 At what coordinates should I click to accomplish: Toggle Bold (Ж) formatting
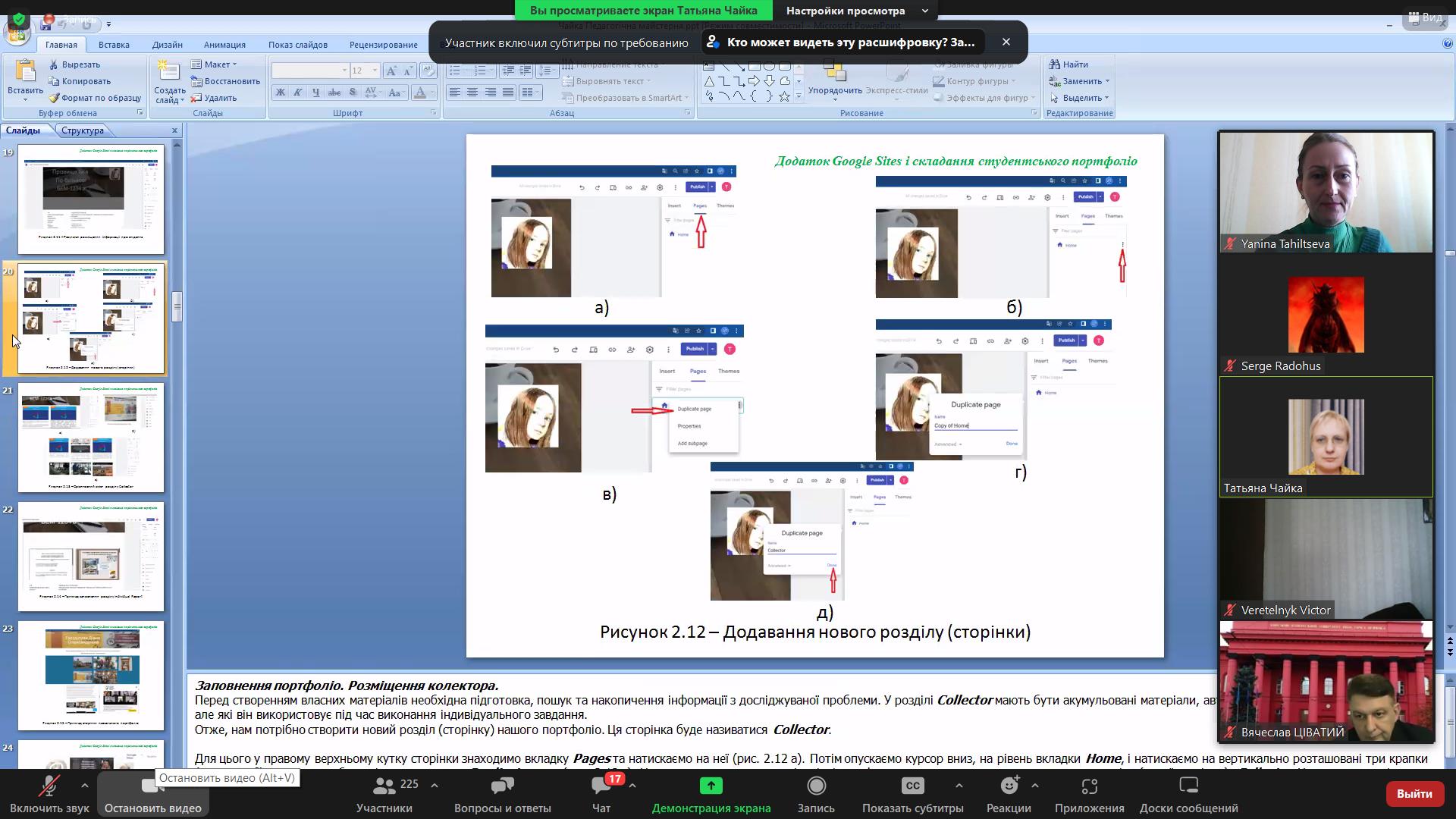280,93
